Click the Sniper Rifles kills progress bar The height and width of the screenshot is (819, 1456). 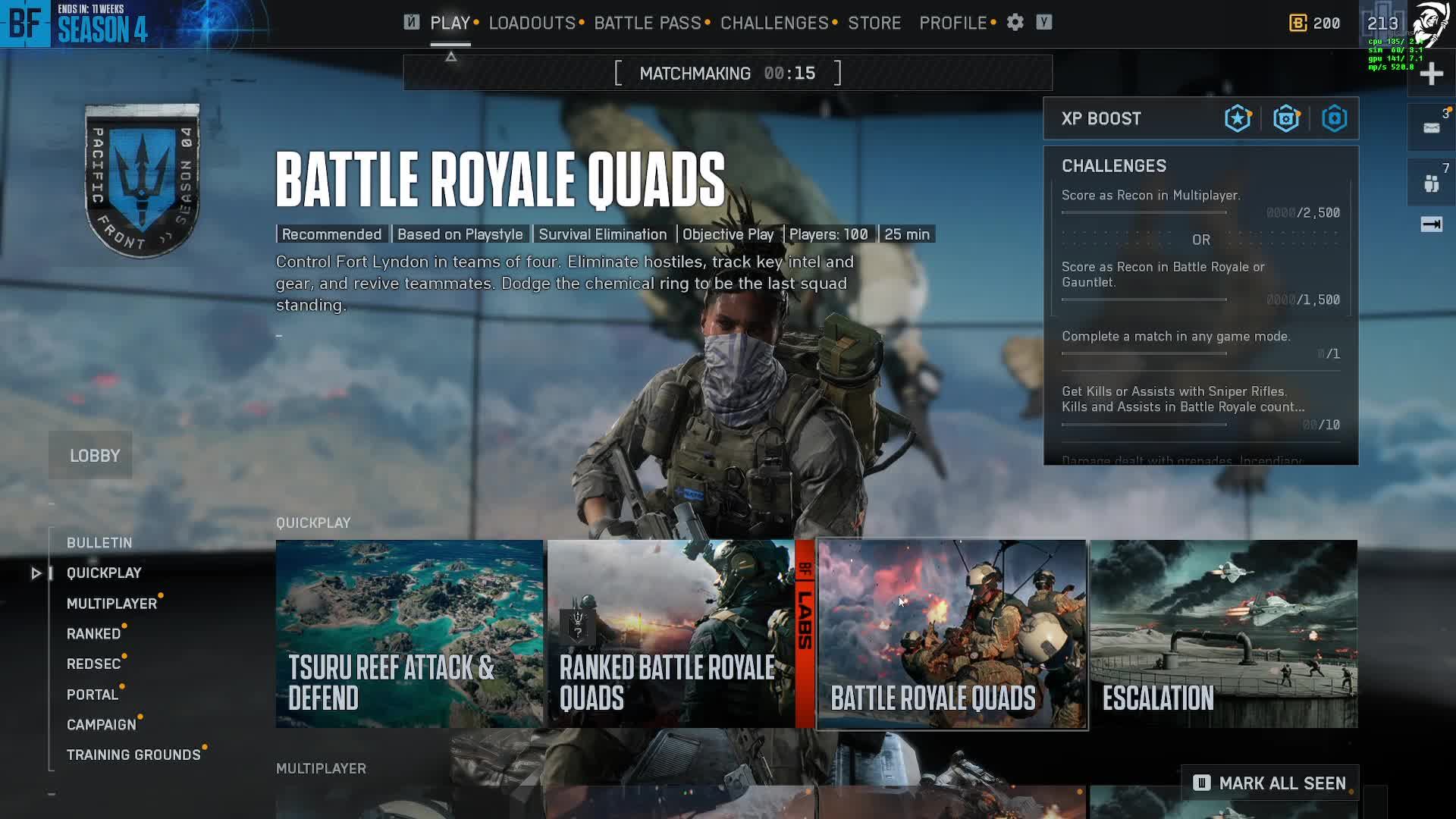pos(1144,425)
